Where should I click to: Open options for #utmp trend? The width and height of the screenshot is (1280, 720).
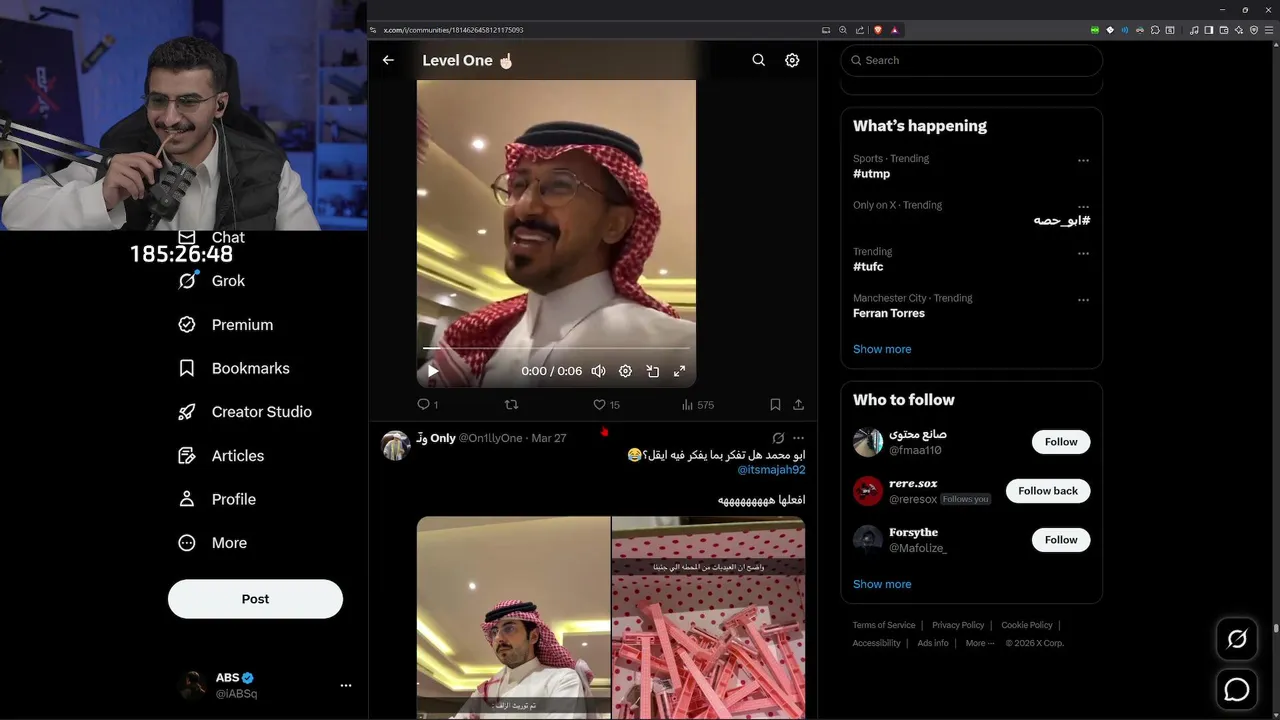pos(1083,160)
